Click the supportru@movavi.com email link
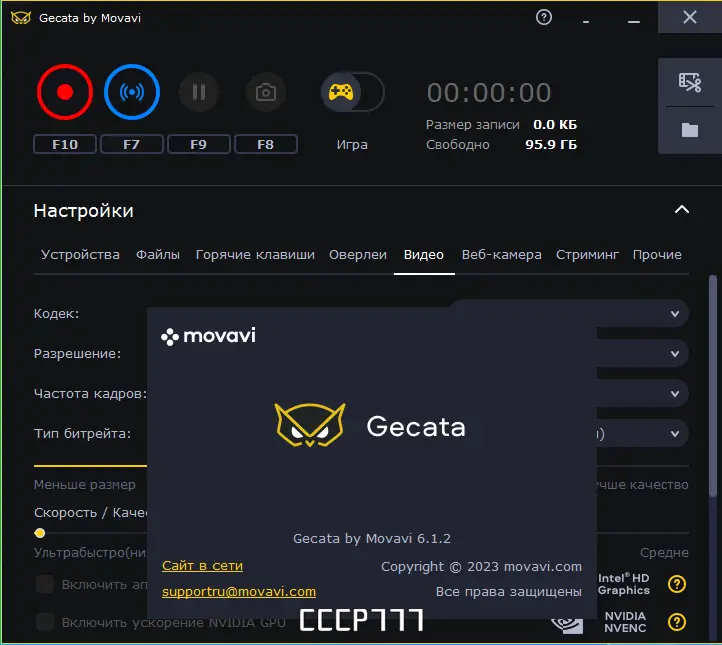This screenshot has height=645, width=722. click(x=239, y=592)
